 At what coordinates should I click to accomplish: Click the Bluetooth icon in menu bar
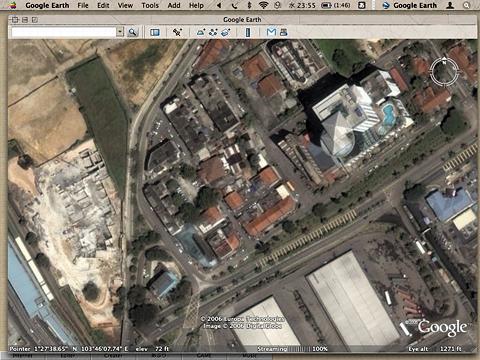(x=249, y=5)
